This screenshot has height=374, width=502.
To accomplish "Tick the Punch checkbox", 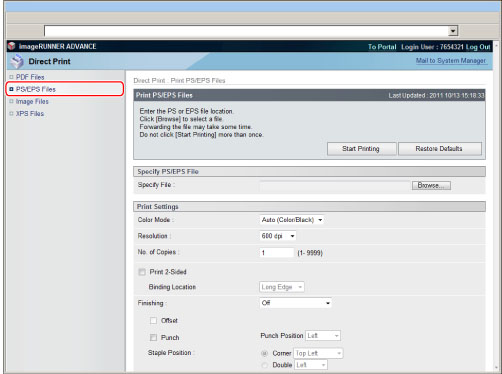I will pos(153,338).
